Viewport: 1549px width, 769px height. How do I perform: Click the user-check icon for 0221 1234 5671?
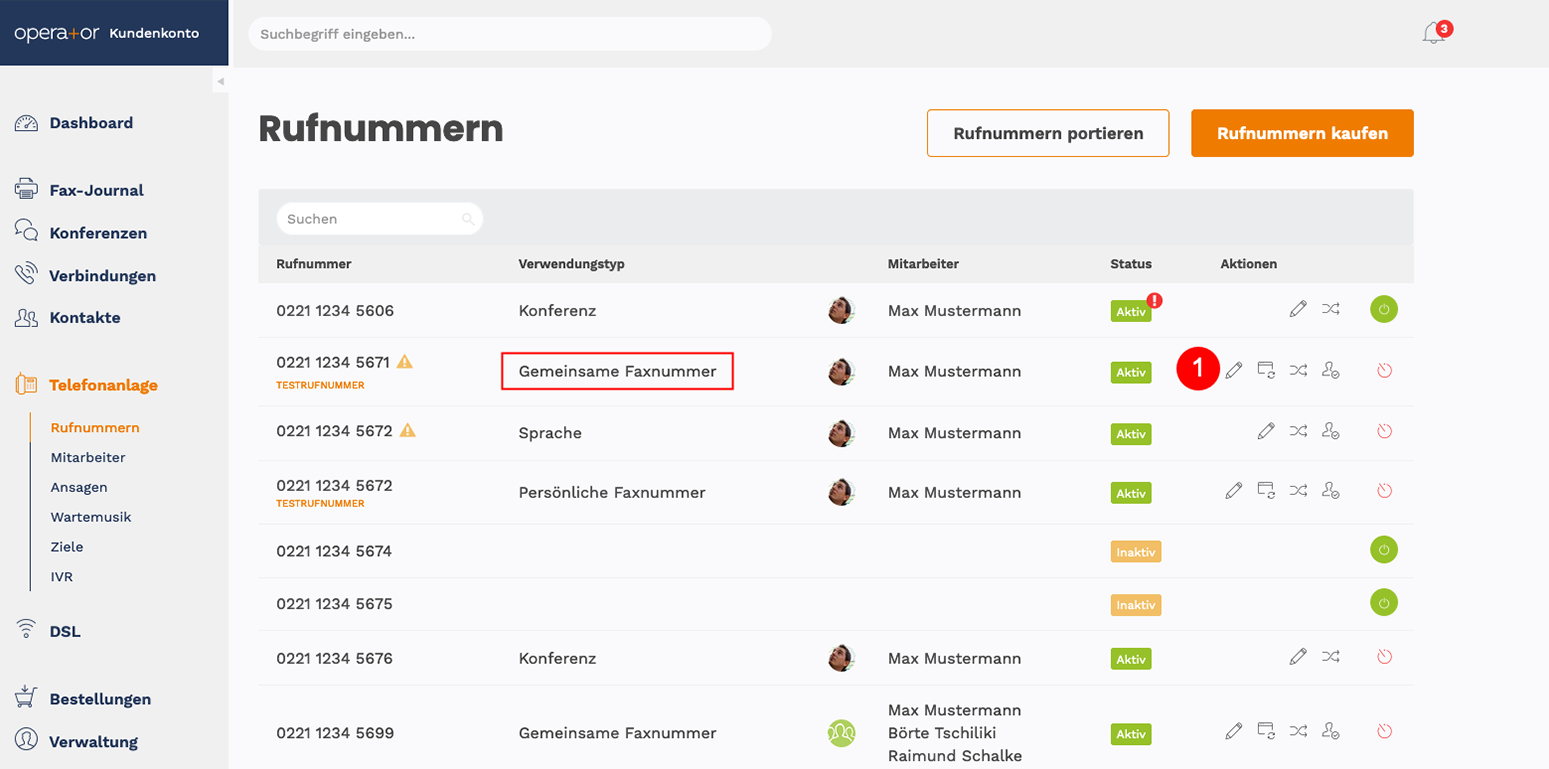(1330, 371)
